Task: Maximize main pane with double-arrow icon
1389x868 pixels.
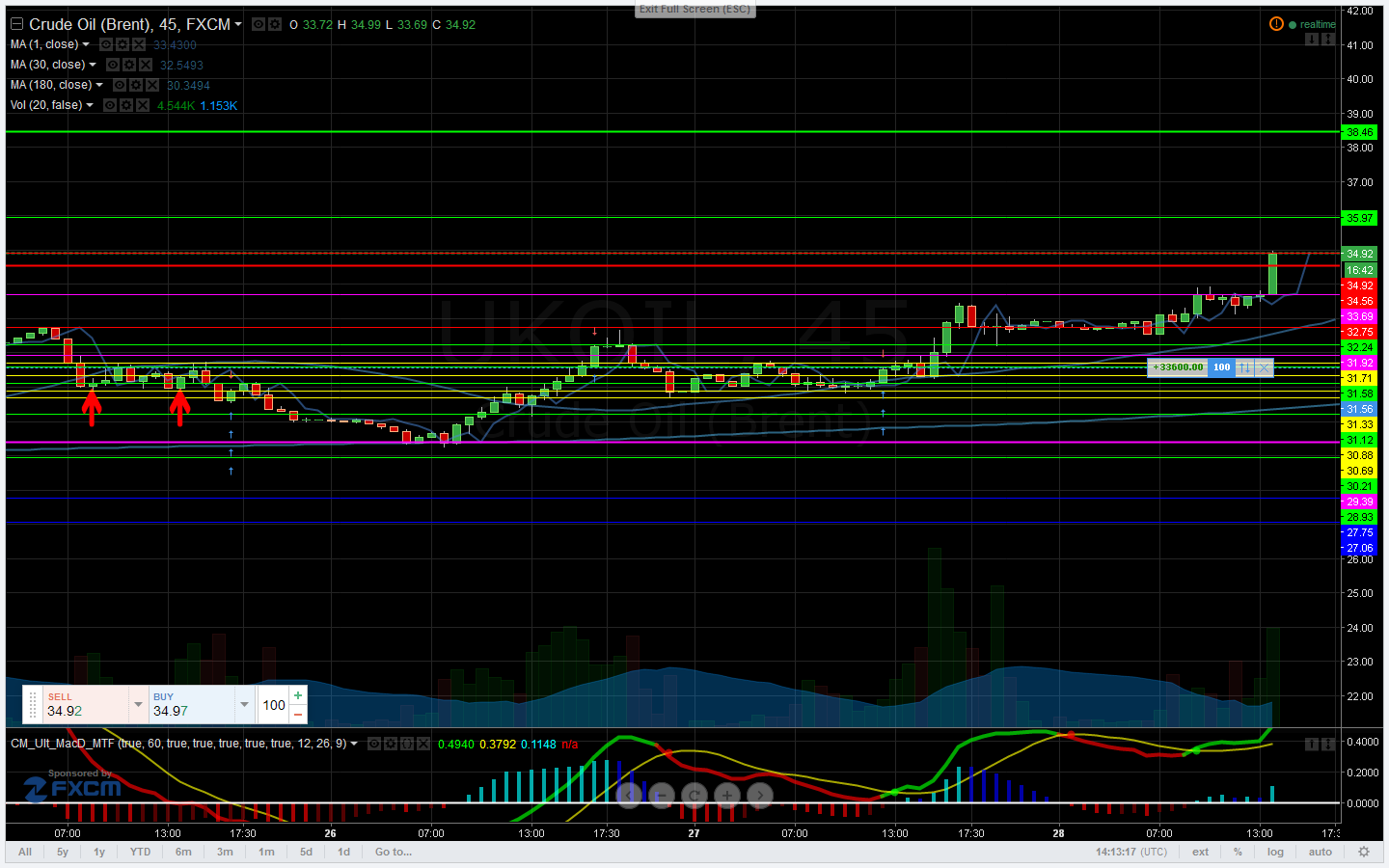Action: coord(1328,40)
